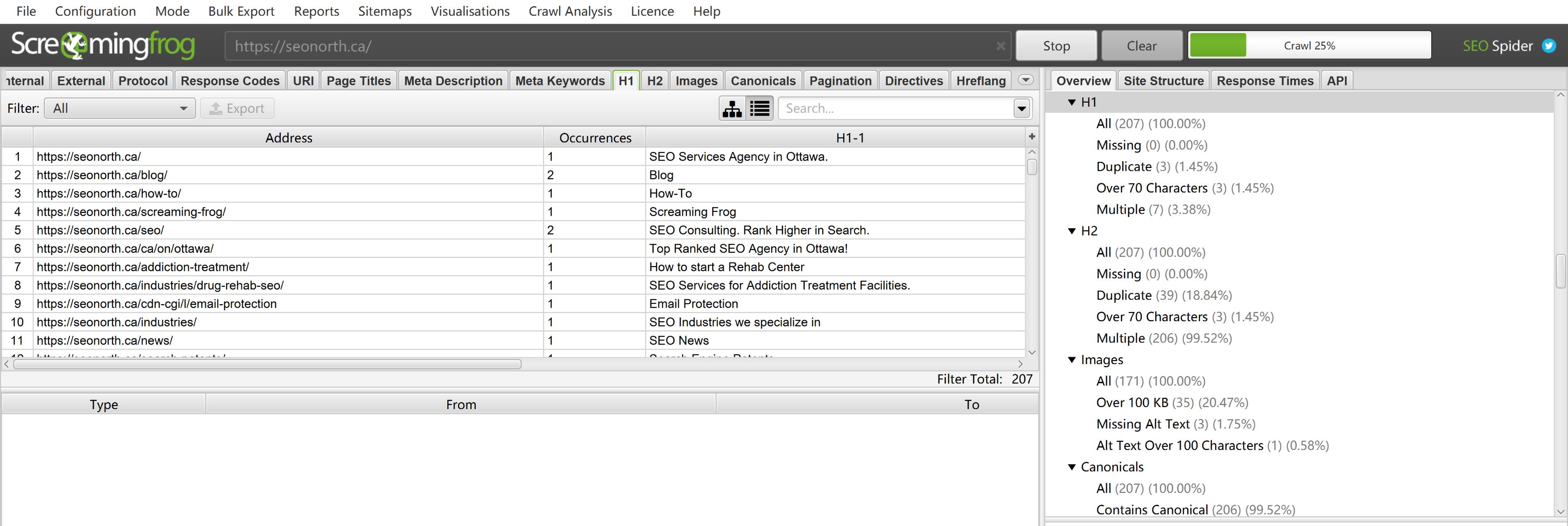Select Contains Canonical (206) filter
Viewport: 1568px width, 526px height.
[x=1196, y=510]
